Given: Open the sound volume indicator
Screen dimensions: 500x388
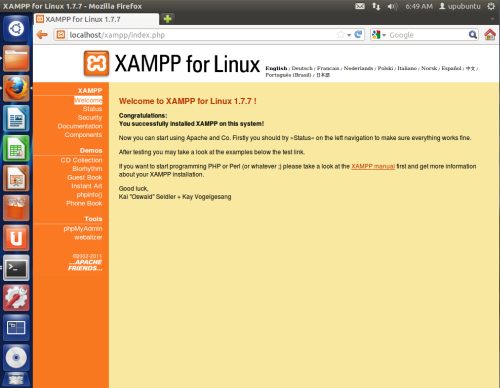Looking at the screenshot, I should click(x=392, y=6).
